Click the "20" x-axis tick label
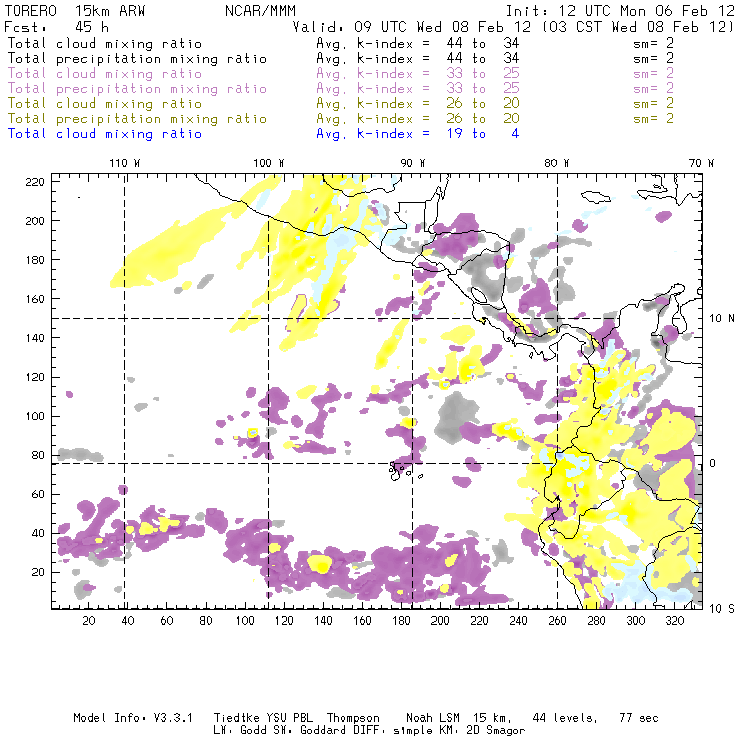Image resolution: width=740 pixels, height=740 pixels. pos(89,621)
